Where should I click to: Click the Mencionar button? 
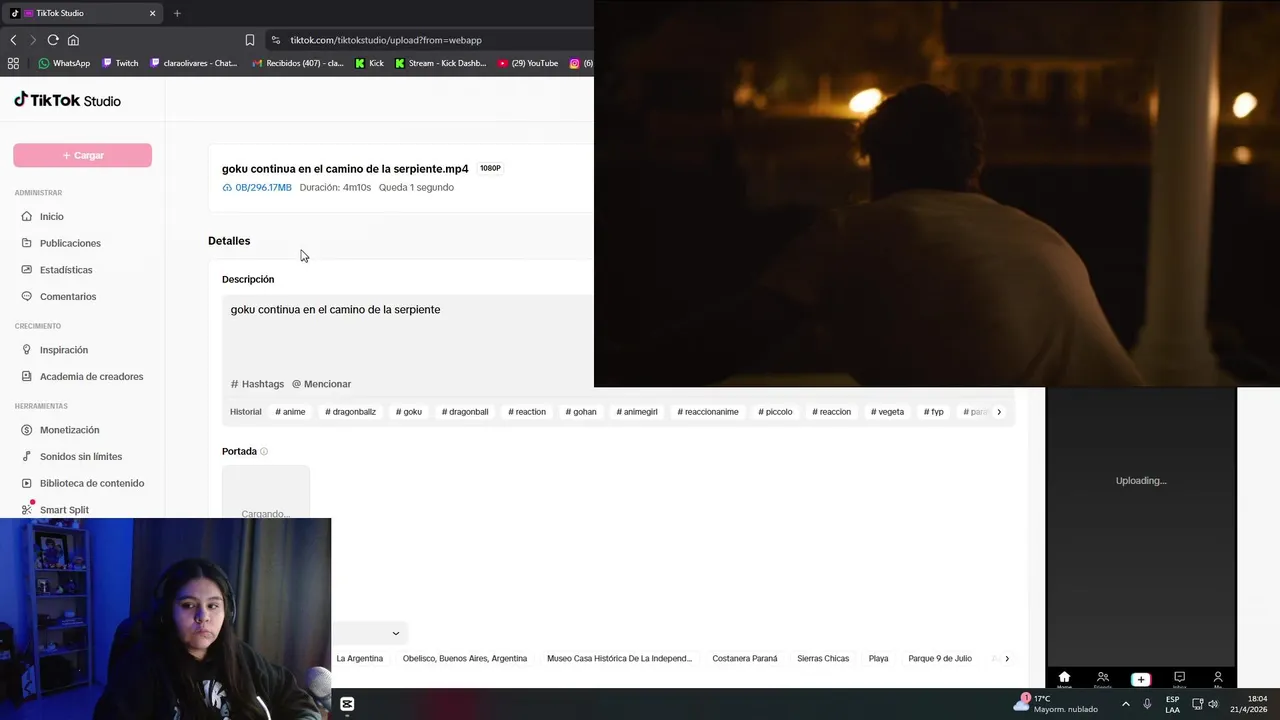(321, 384)
